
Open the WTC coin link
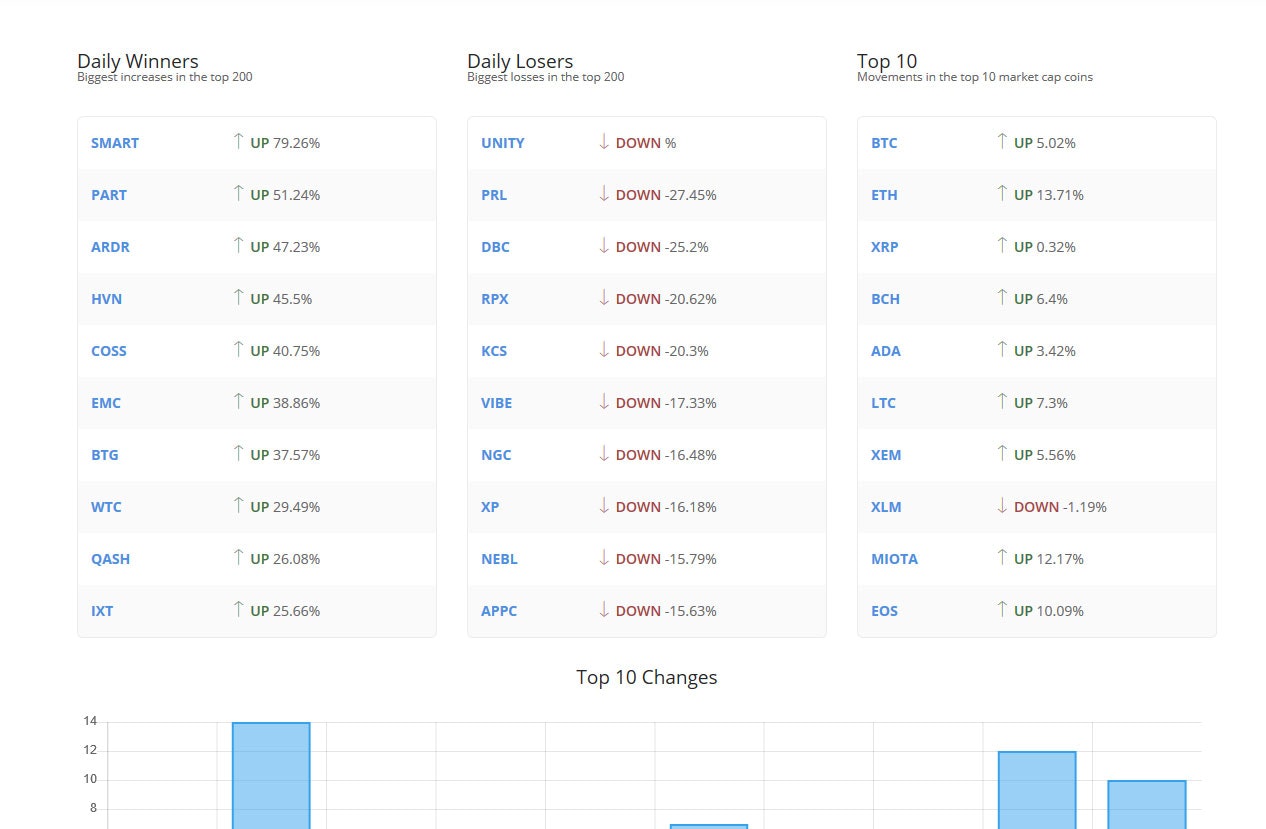pyautogui.click(x=106, y=507)
